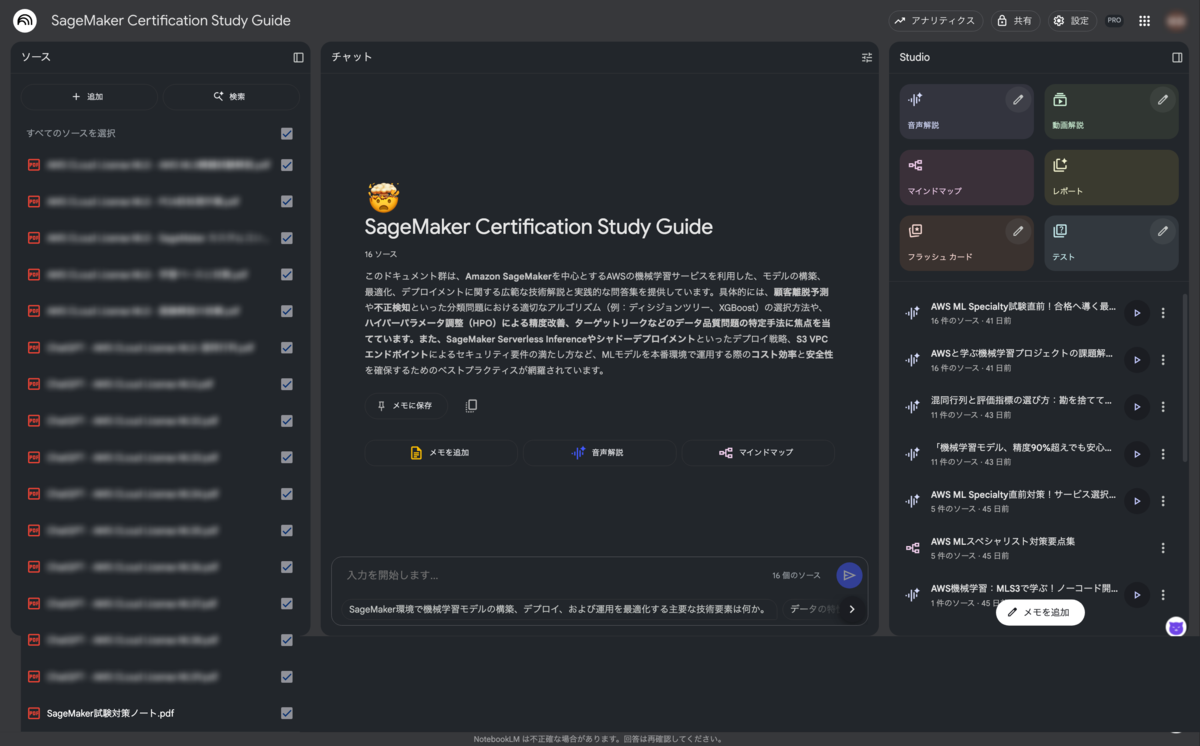Click audio icon beside 混同行列と評価指標の選び方
This screenshot has width=1200, height=746.
click(x=912, y=407)
